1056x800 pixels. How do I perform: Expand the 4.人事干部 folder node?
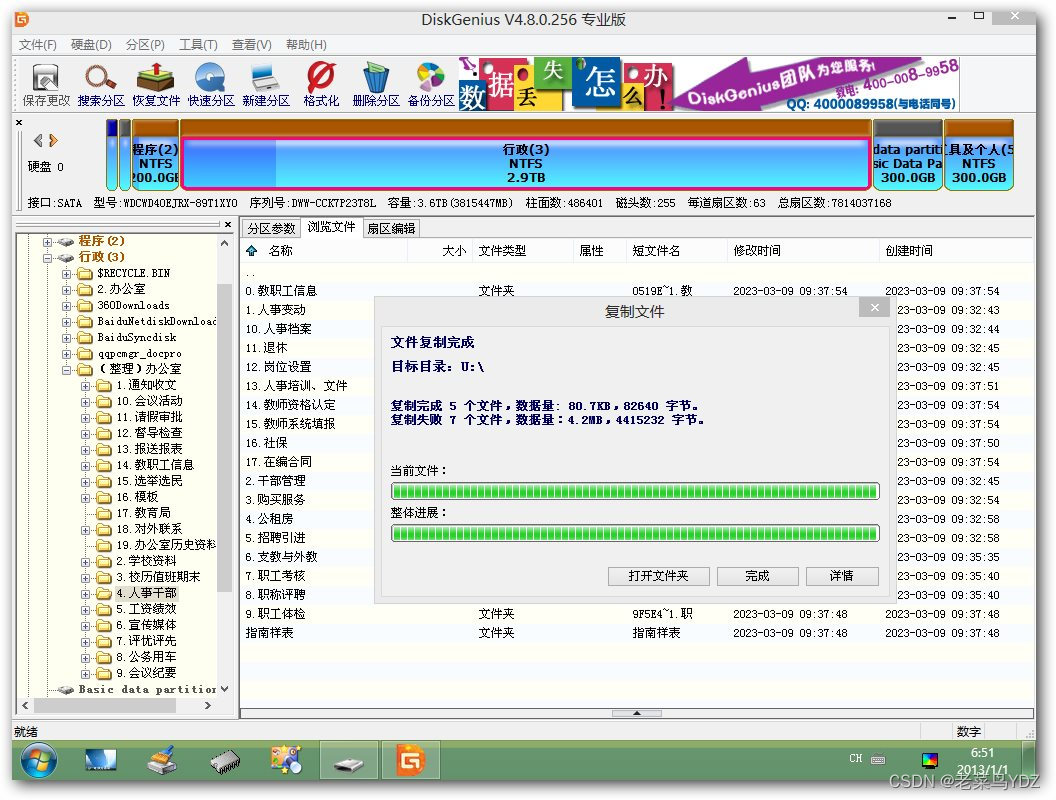point(85,594)
